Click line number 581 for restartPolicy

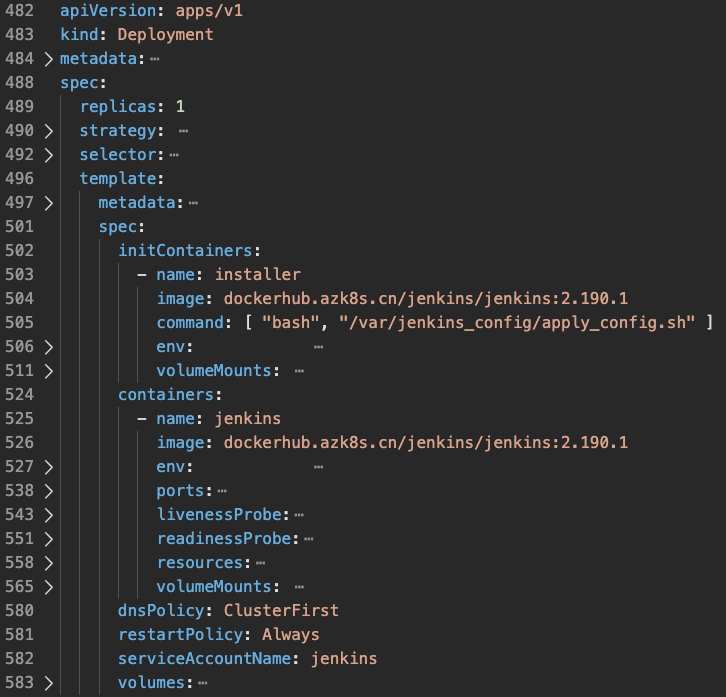click(x=18, y=635)
